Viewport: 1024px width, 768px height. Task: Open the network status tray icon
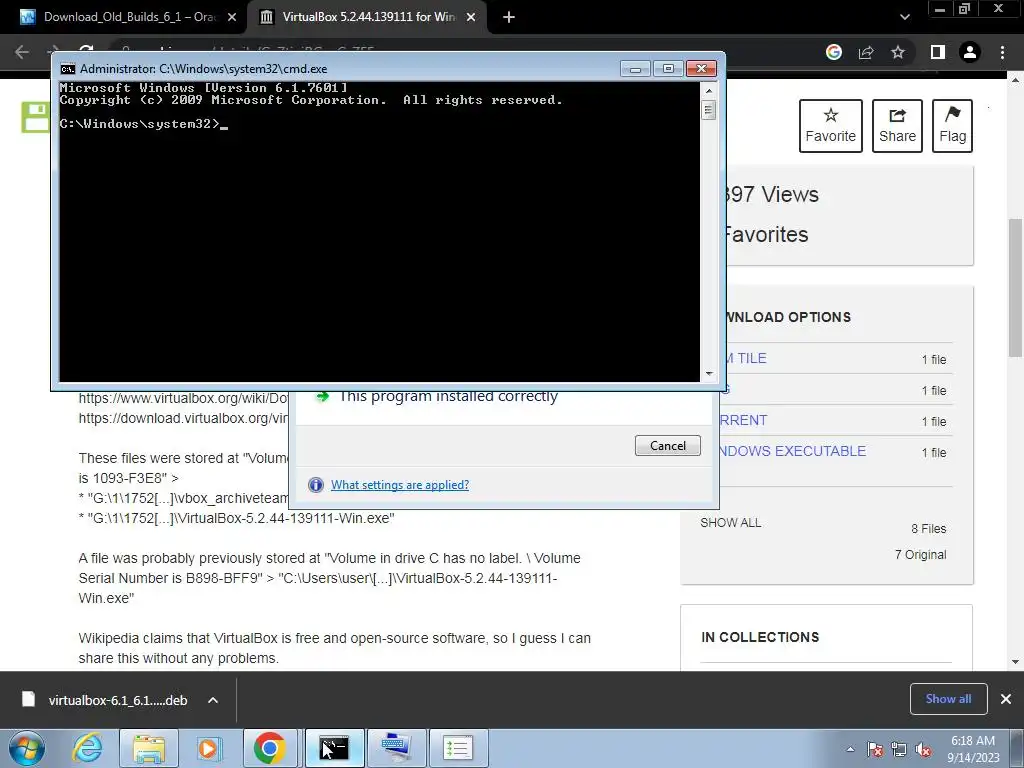[x=899, y=749]
